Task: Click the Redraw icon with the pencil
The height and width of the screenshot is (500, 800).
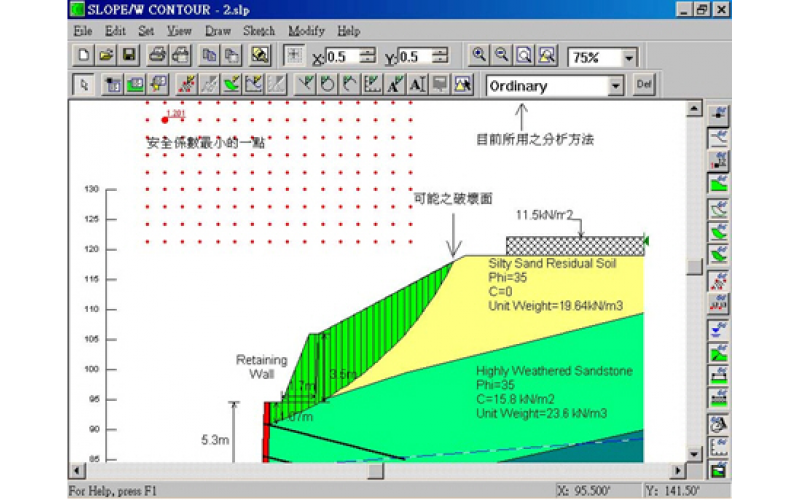Action: 260,55
